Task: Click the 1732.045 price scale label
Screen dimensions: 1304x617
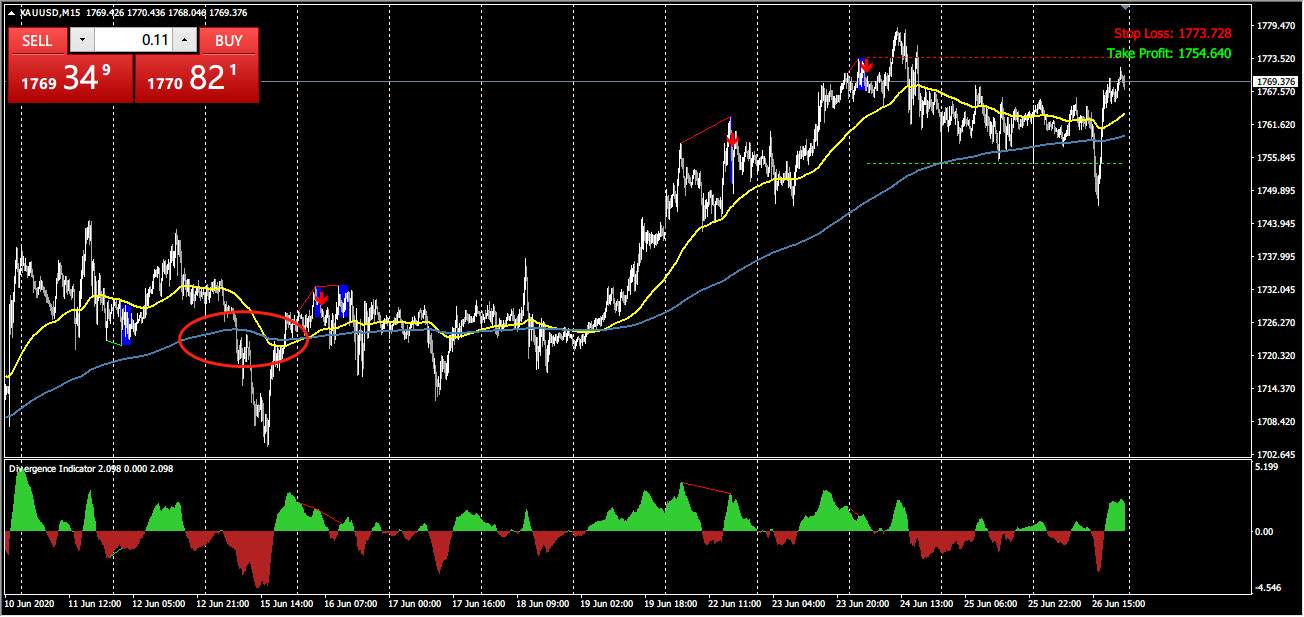Action: coord(1276,290)
